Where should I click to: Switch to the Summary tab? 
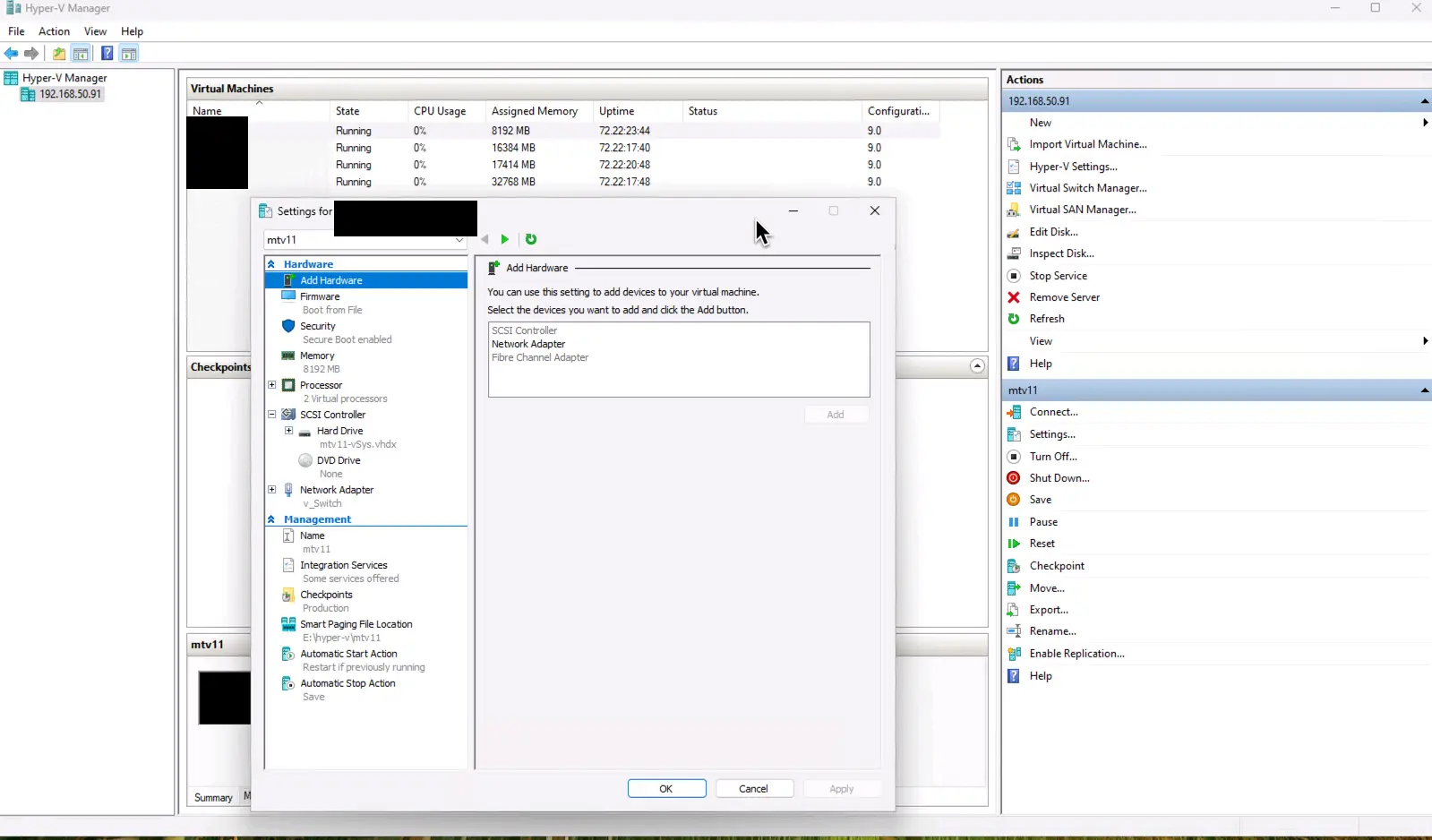[x=213, y=798]
